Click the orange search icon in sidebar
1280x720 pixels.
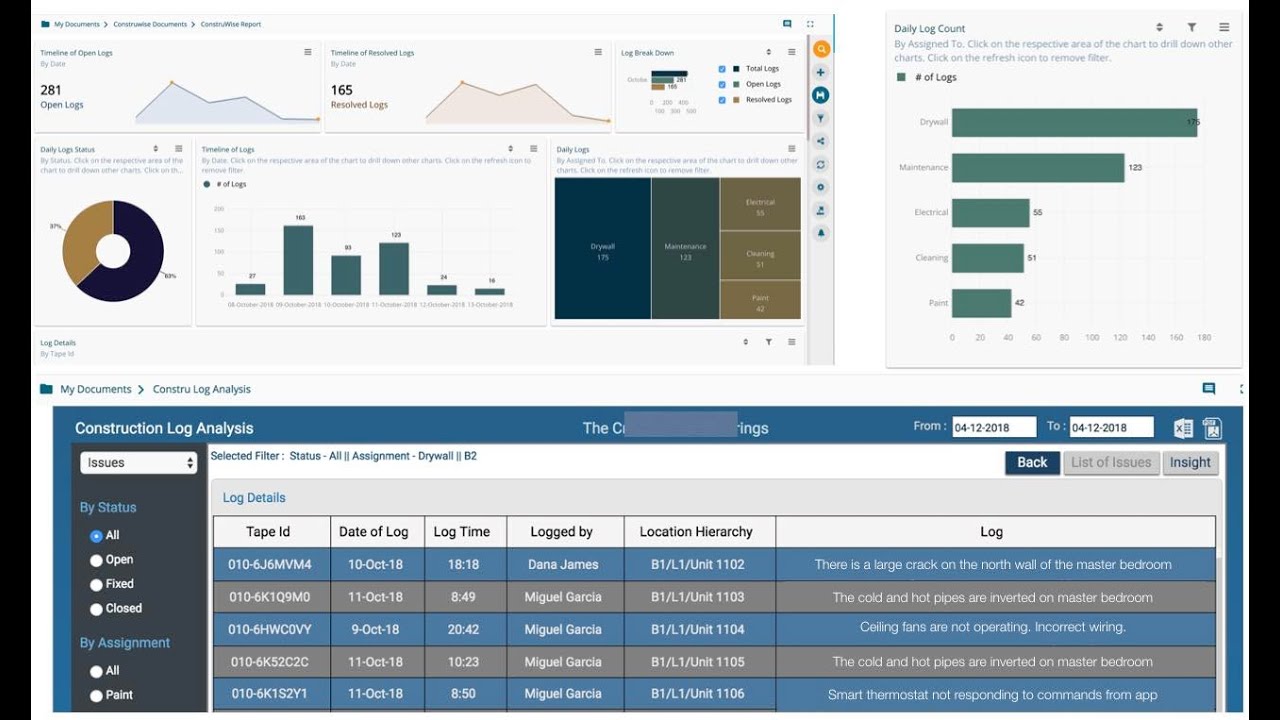point(821,49)
